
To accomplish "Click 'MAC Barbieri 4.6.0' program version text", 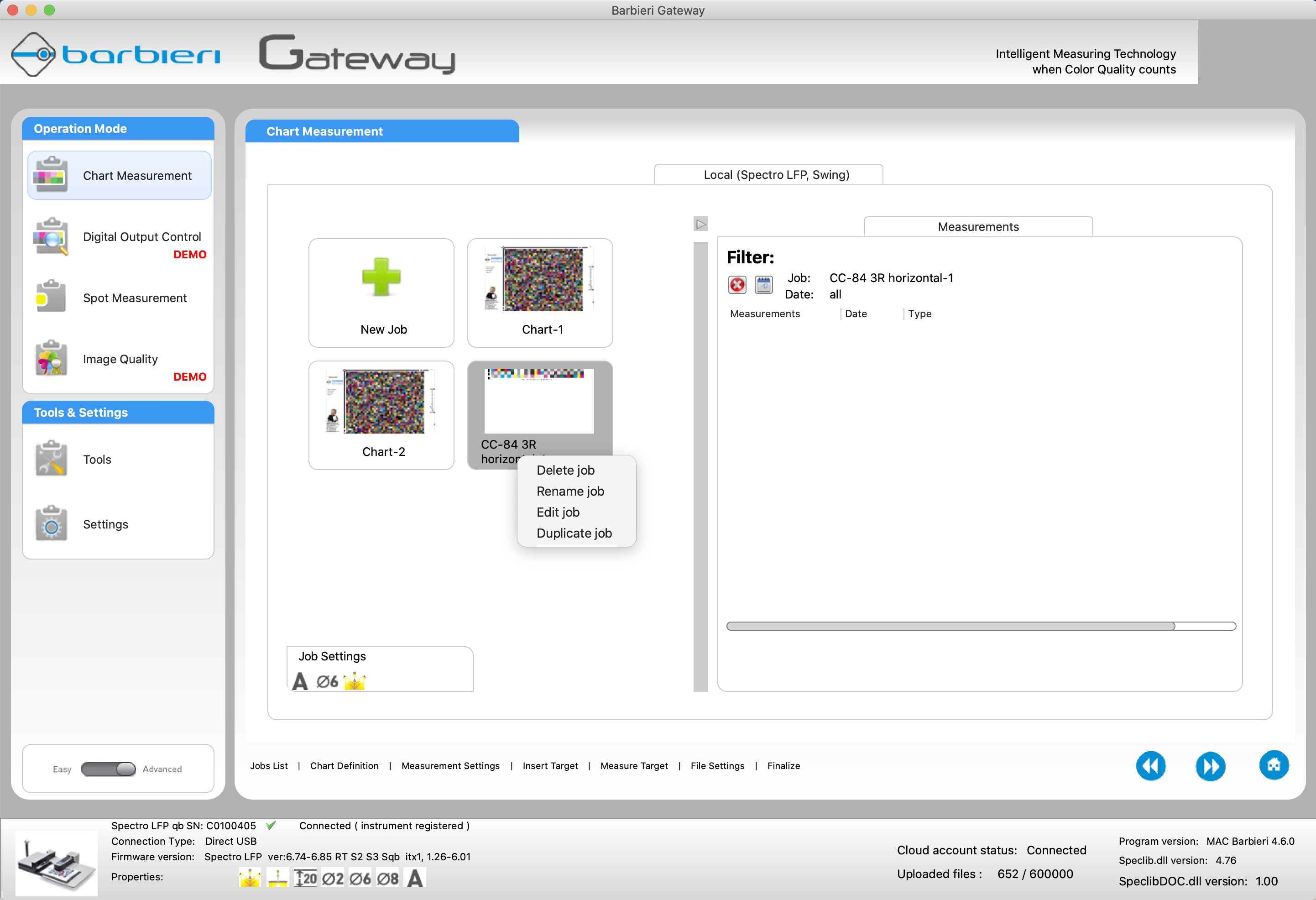I will point(1250,841).
